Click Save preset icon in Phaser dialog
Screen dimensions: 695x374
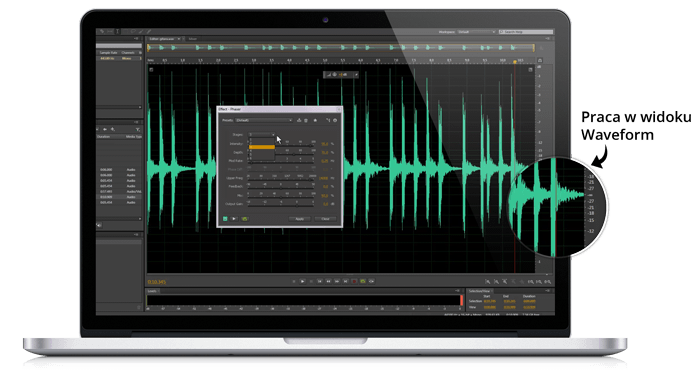299,120
